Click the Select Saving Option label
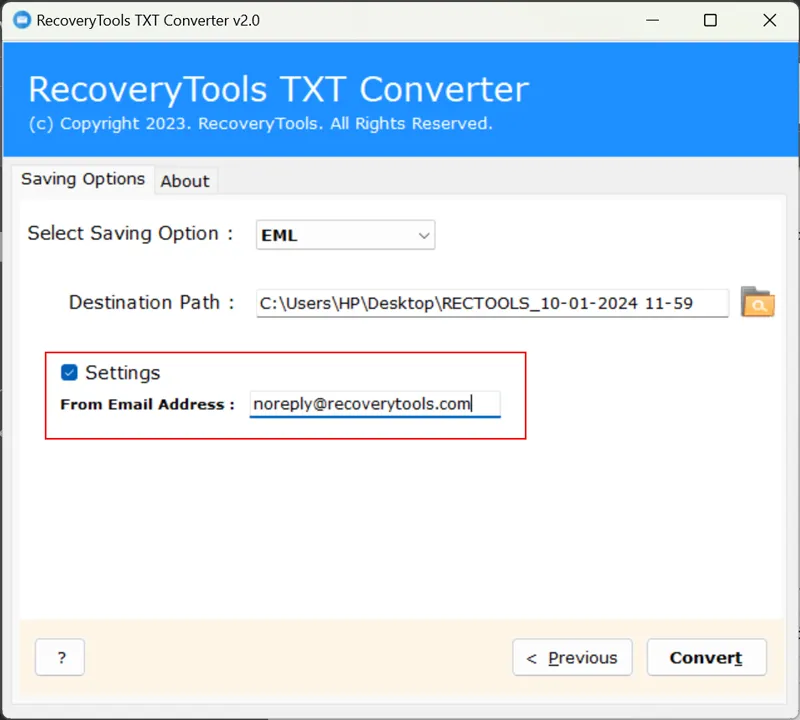This screenshot has height=720, width=800. pos(130,234)
